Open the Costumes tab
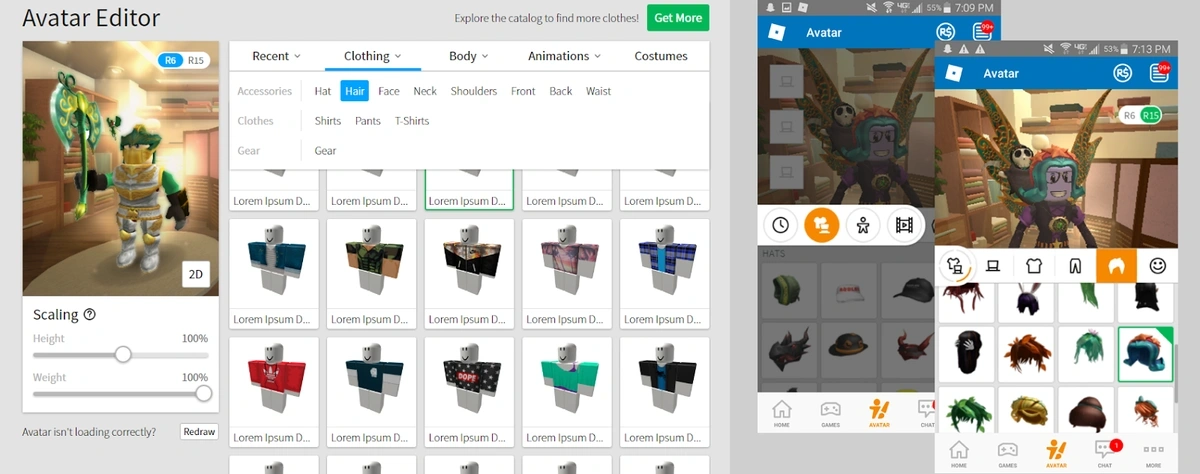Viewport: 1200px width, 474px height. click(x=661, y=56)
